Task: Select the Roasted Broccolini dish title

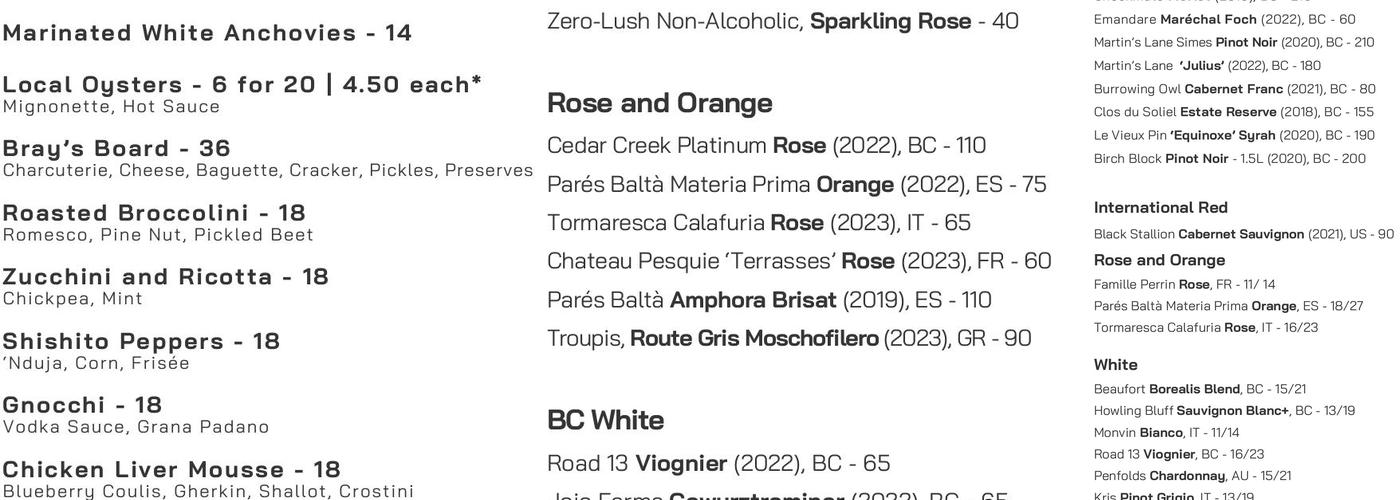Action: 154,212
